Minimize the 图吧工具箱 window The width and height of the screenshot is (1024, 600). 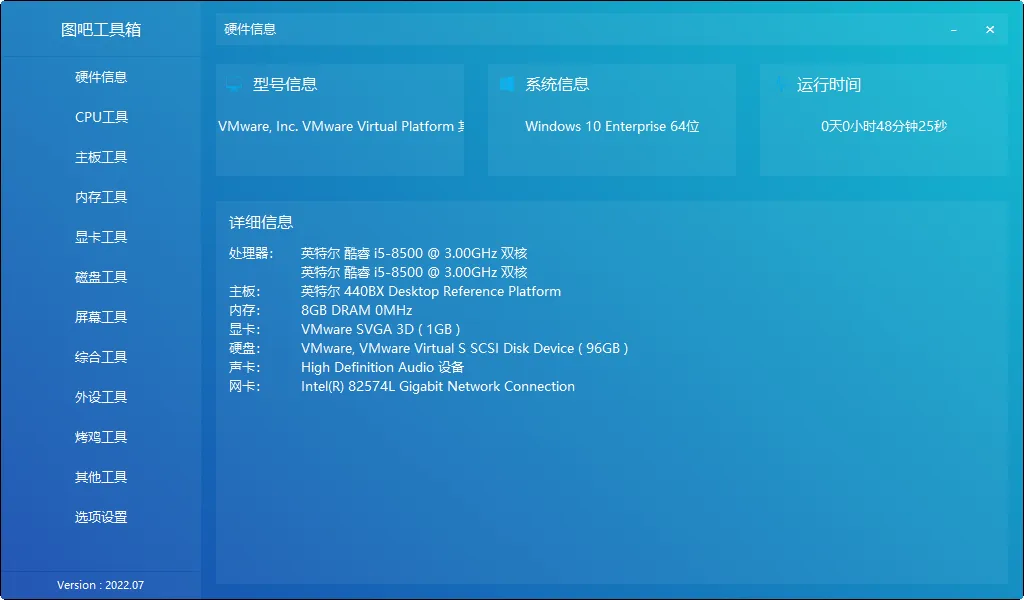point(954,30)
